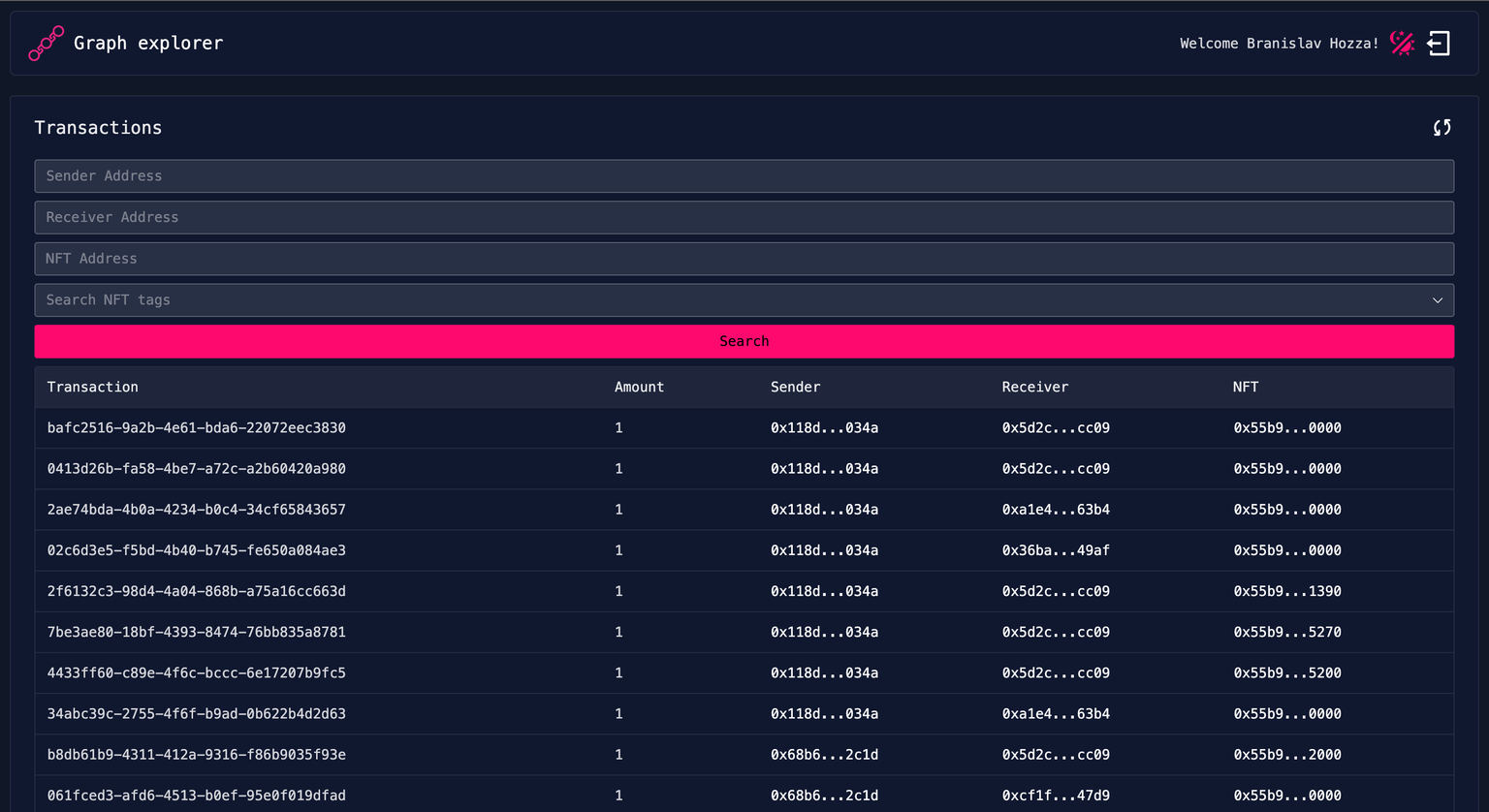Refresh transactions using the reload icon
Screen dimensions: 1489x812
click(1442, 128)
